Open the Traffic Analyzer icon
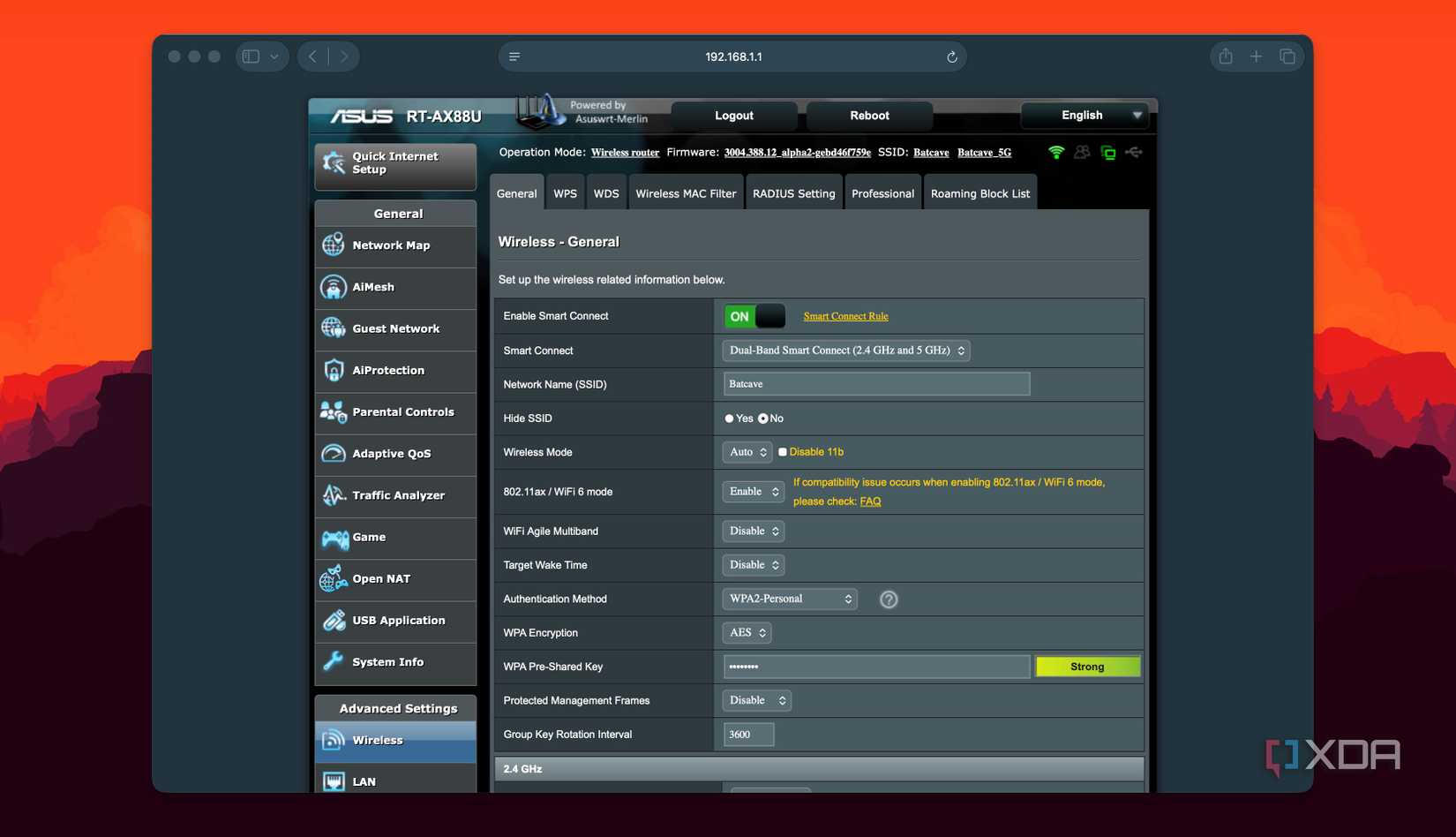This screenshot has height=837, width=1456. [334, 495]
